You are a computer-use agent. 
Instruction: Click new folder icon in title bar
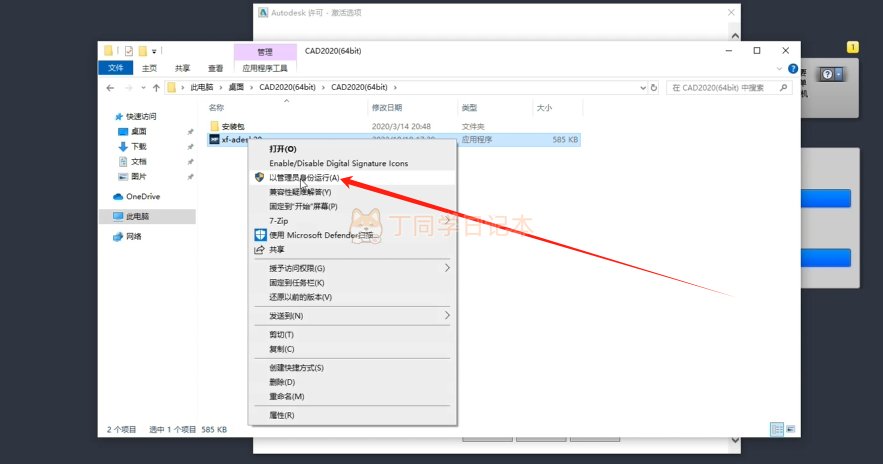(143, 51)
